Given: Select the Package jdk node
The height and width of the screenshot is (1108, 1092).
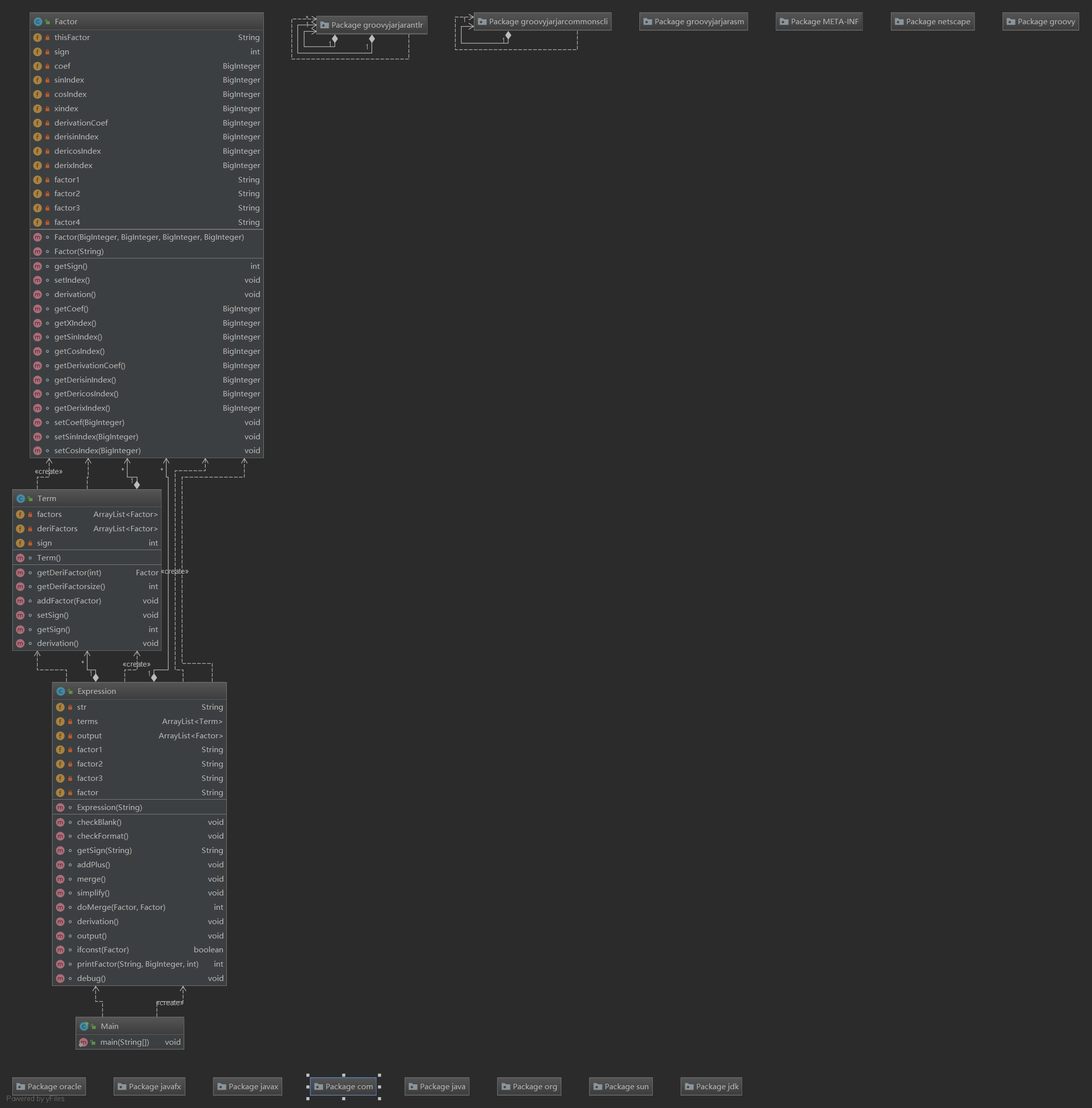Looking at the screenshot, I should [711, 1086].
